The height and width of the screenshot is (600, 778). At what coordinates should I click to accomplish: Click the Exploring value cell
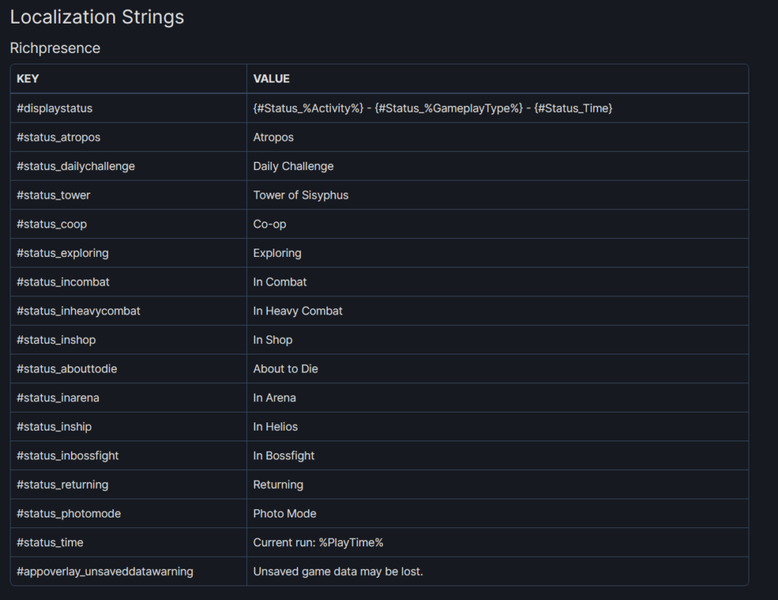pos(277,253)
